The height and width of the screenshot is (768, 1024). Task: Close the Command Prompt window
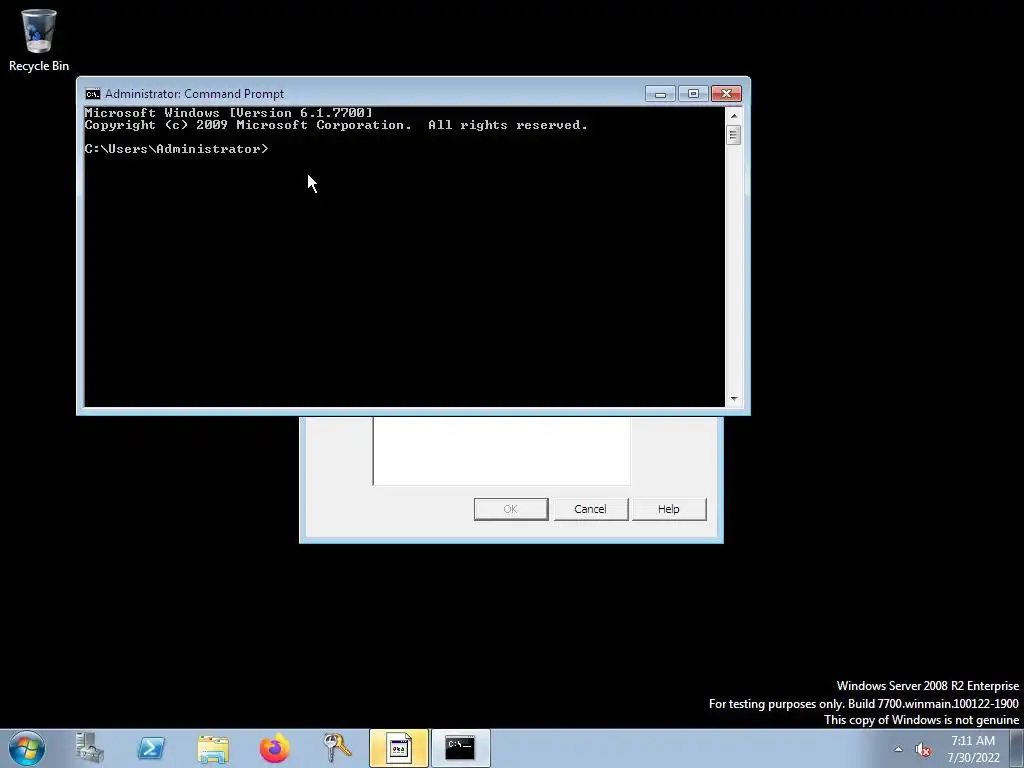726,94
